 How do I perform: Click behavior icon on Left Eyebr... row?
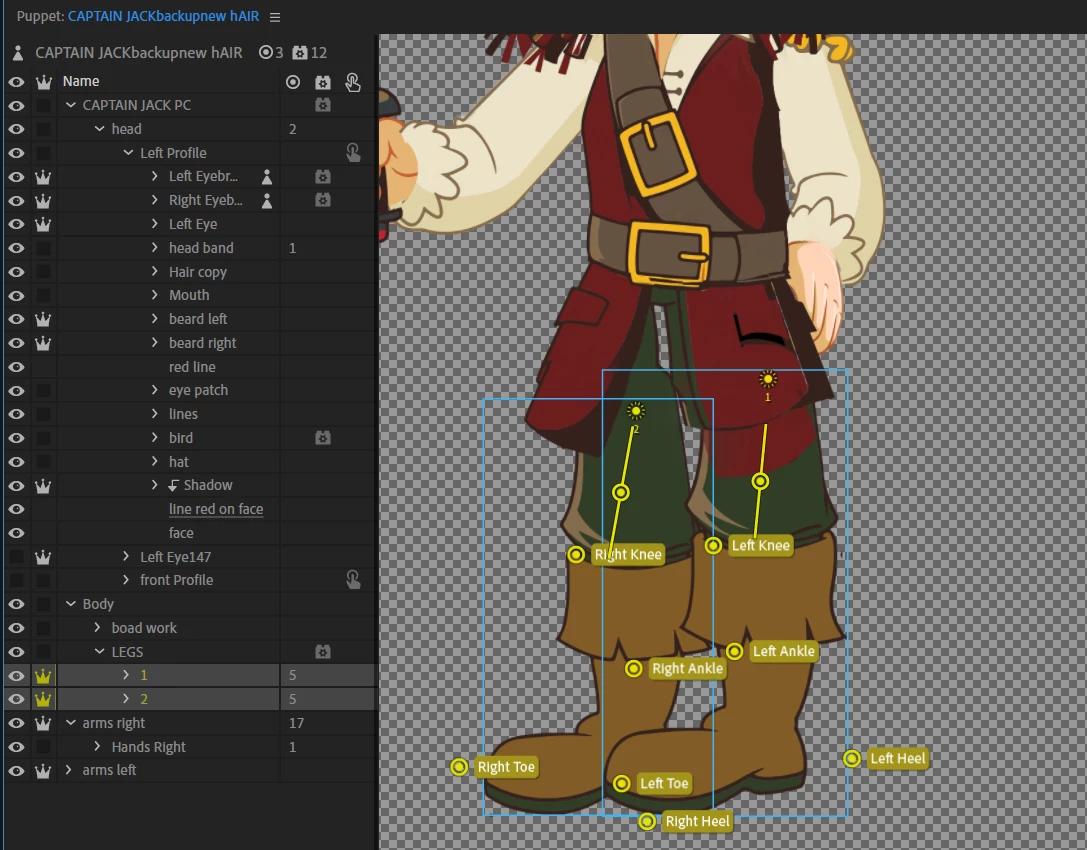(323, 177)
